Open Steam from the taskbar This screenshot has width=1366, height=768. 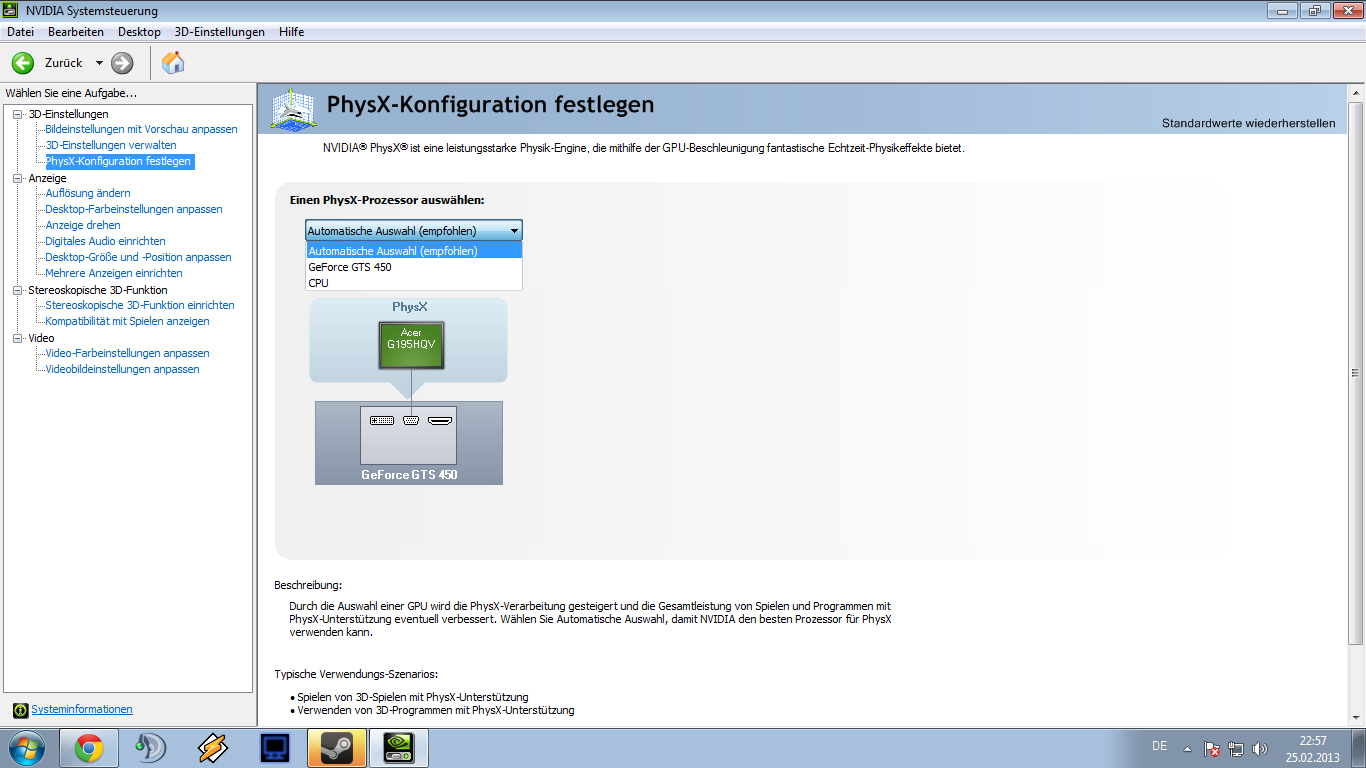(336, 748)
